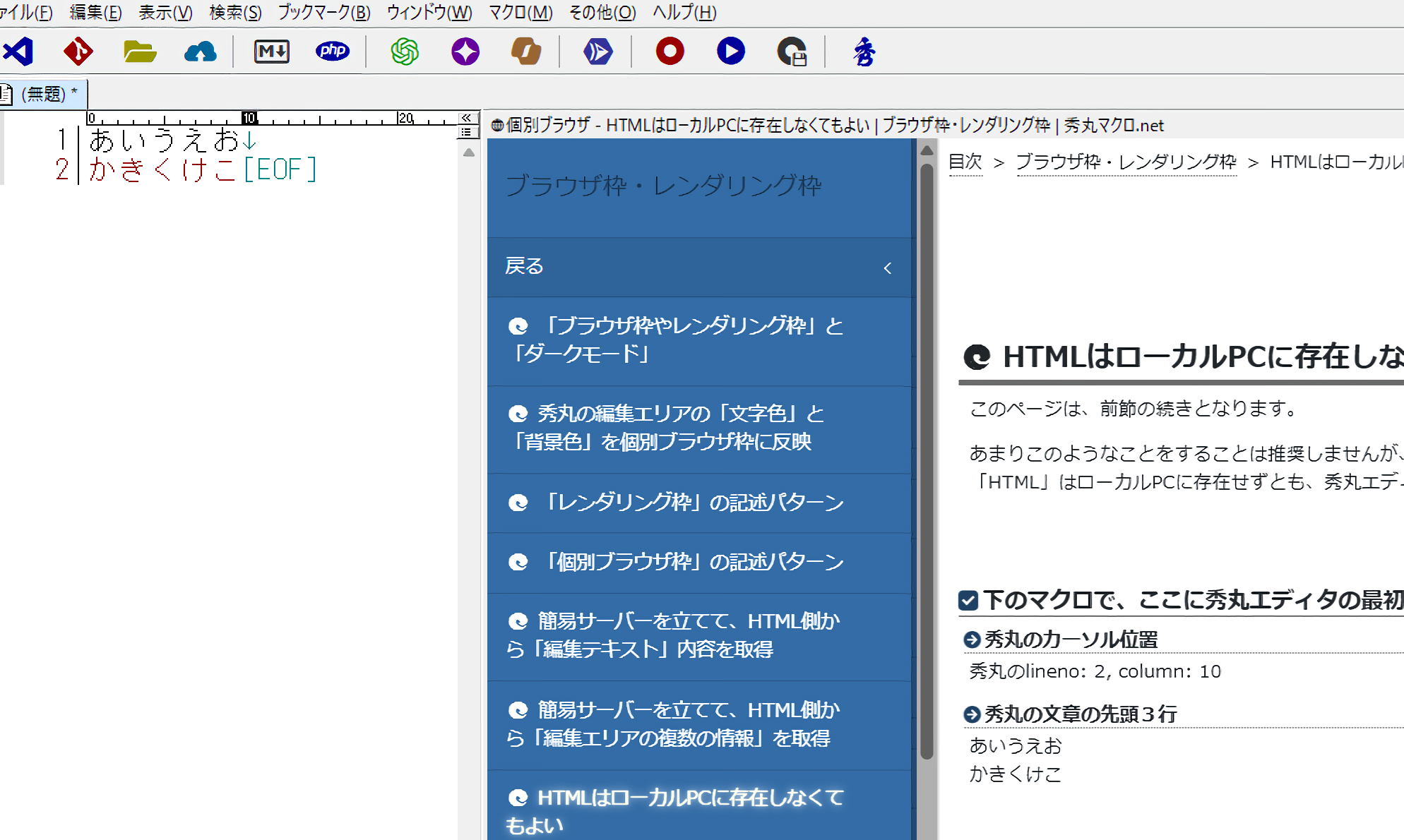The width and height of the screenshot is (1404, 840).
Task: Click the blue cloud upload icon
Action: coord(200,52)
